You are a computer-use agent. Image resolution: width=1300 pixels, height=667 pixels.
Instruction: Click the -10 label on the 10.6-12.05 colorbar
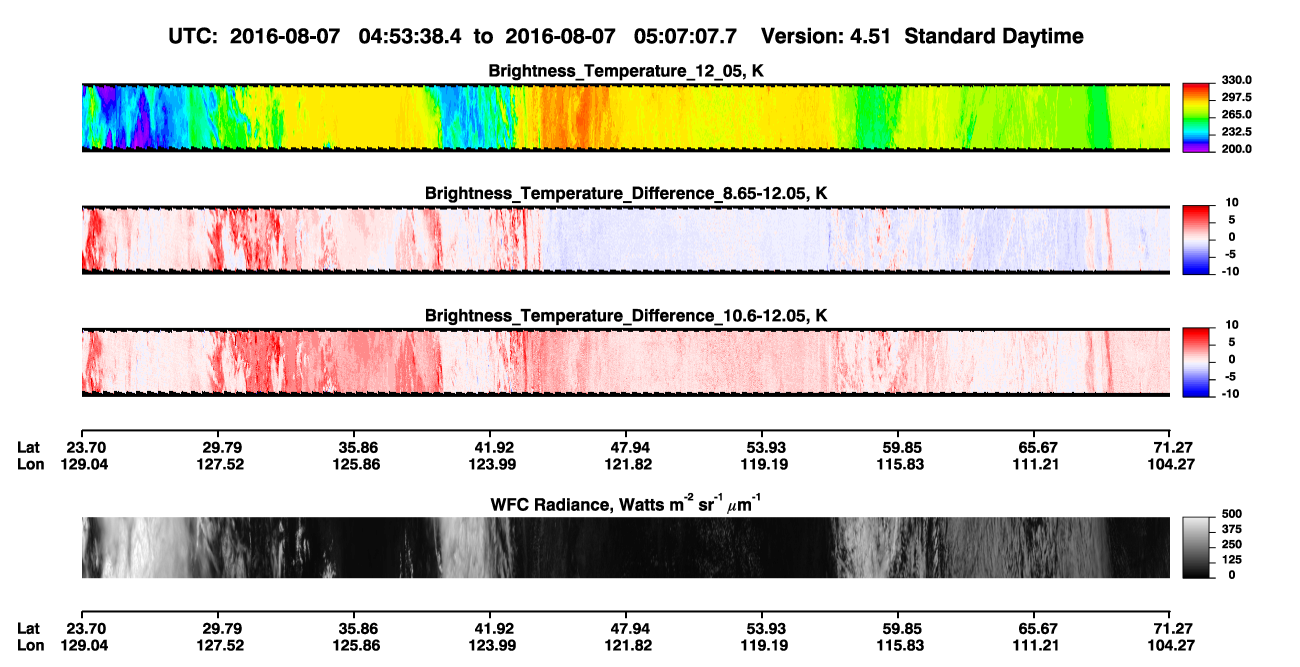point(1231,393)
